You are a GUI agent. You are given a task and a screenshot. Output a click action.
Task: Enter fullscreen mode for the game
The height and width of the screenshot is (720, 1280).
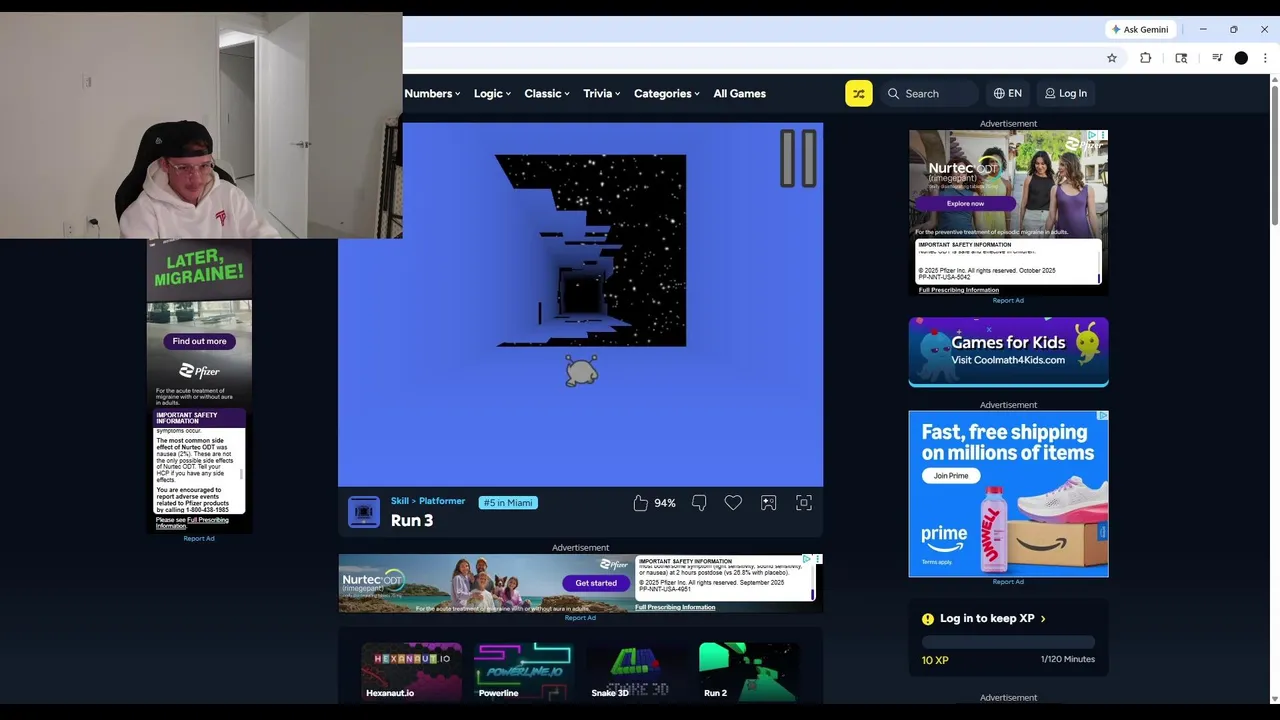(x=804, y=503)
